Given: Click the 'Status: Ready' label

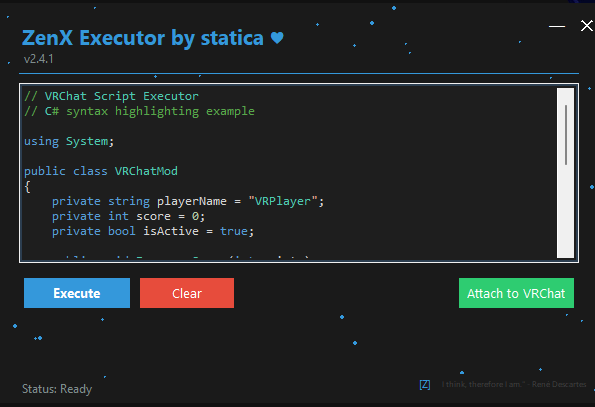Looking at the screenshot, I should (57, 389).
